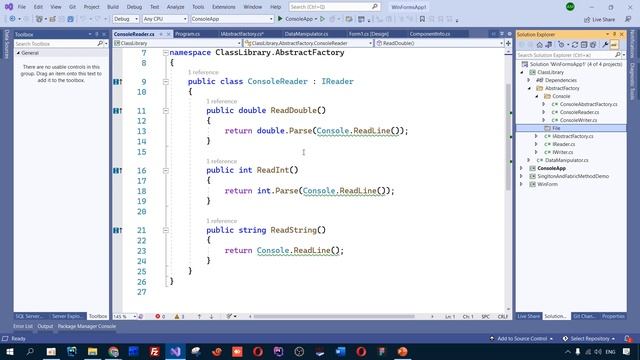The height and width of the screenshot is (360, 640).
Task: Click the Visual Studio taskbar icon
Action: (176, 351)
